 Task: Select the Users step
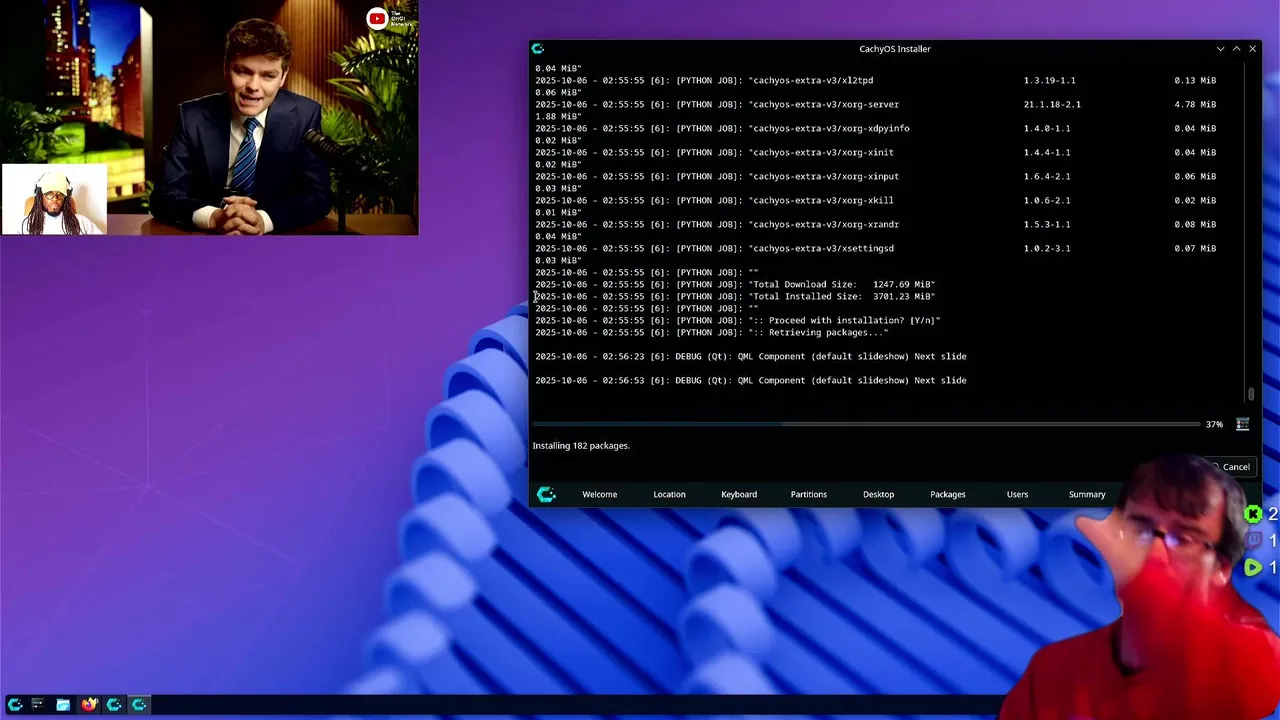(1017, 494)
